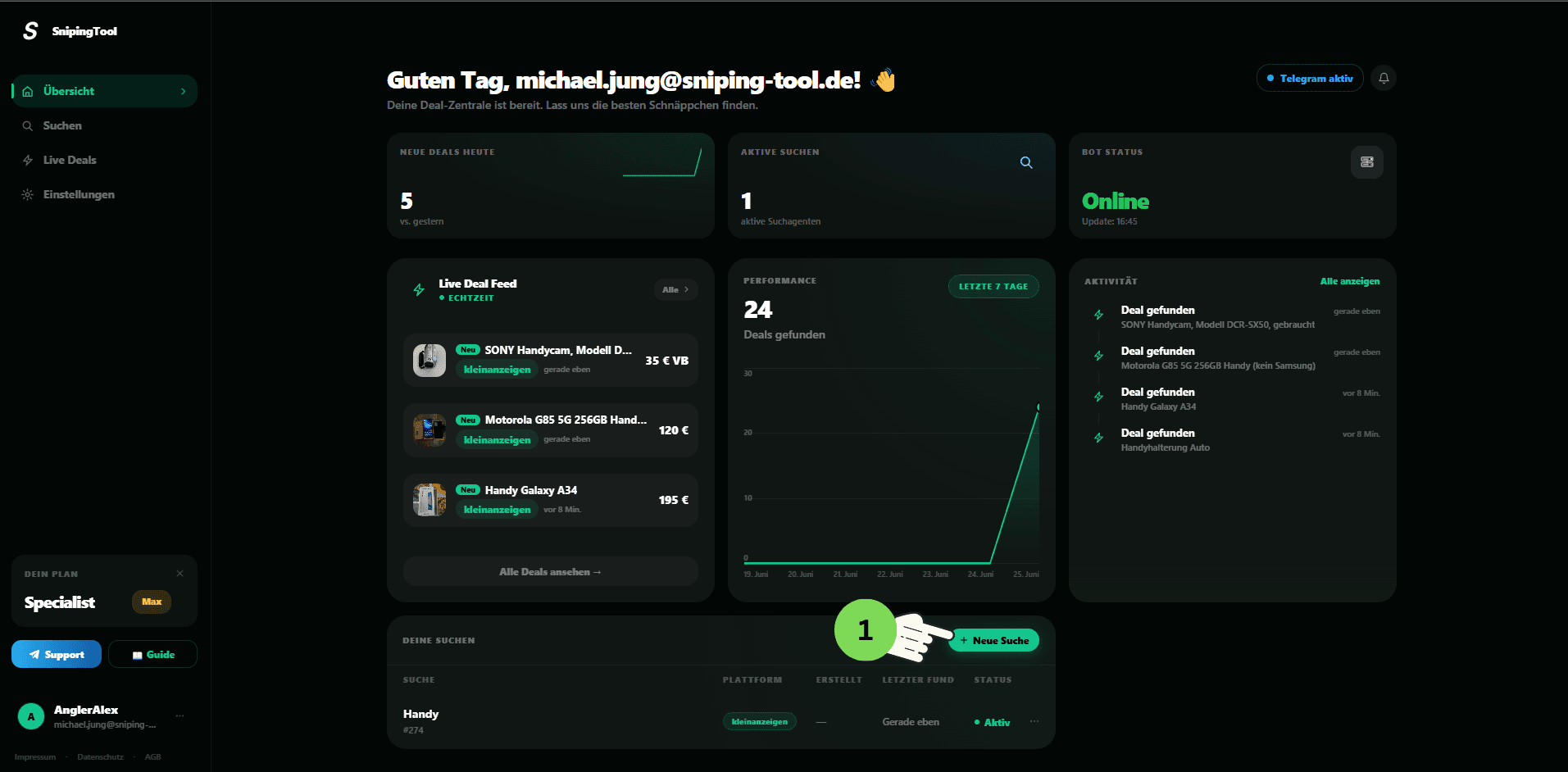Toggle the Aktiv status of Handy search
Image resolution: width=1568 pixels, height=772 pixels.
tap(992, 722)
